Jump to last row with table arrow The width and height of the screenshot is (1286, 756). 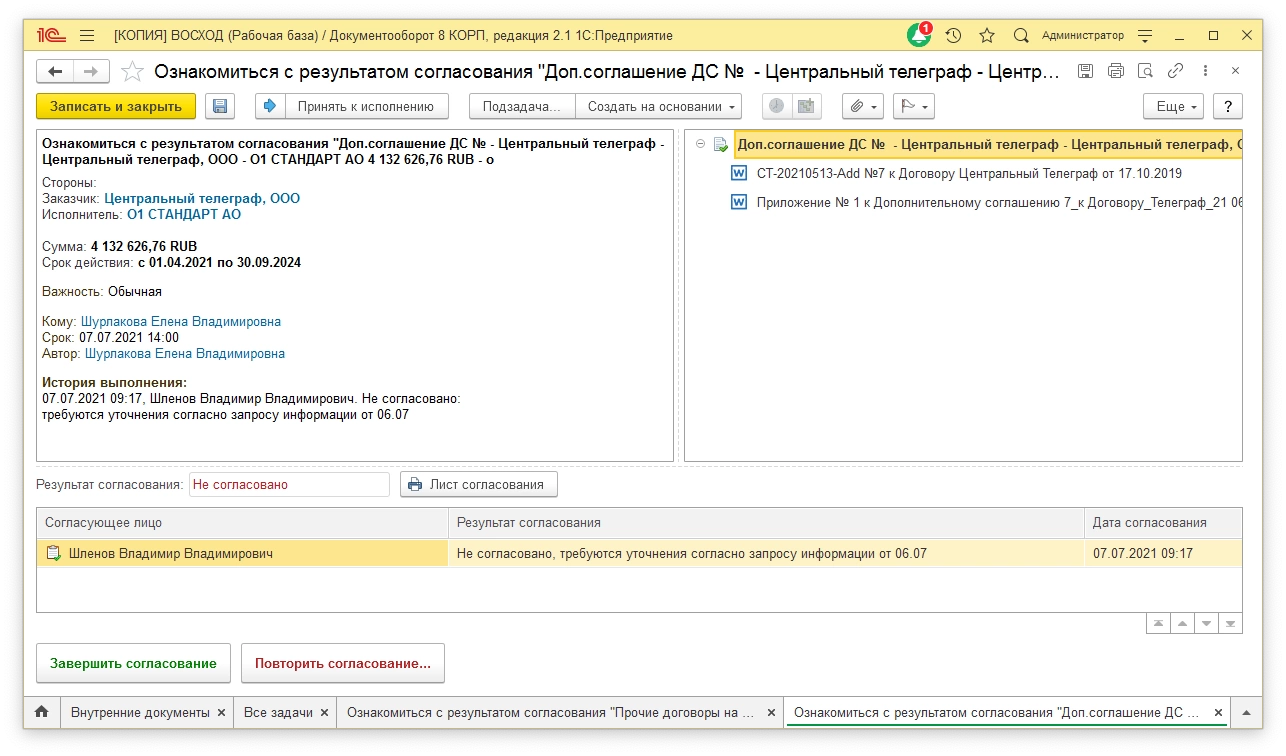1230,623
